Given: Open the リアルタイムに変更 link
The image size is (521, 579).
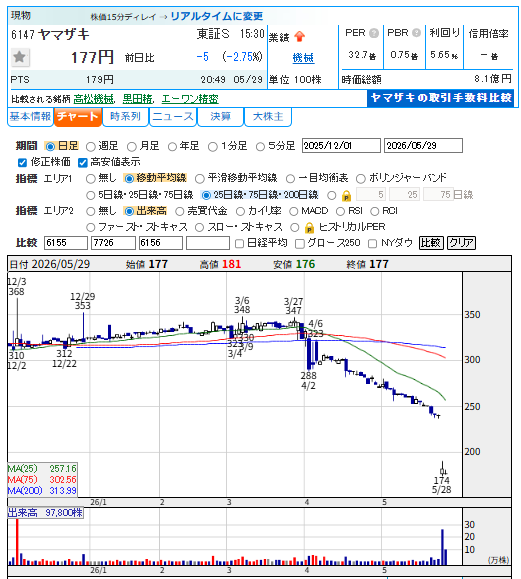Looking at the screenshot, I should click(217, 17).
